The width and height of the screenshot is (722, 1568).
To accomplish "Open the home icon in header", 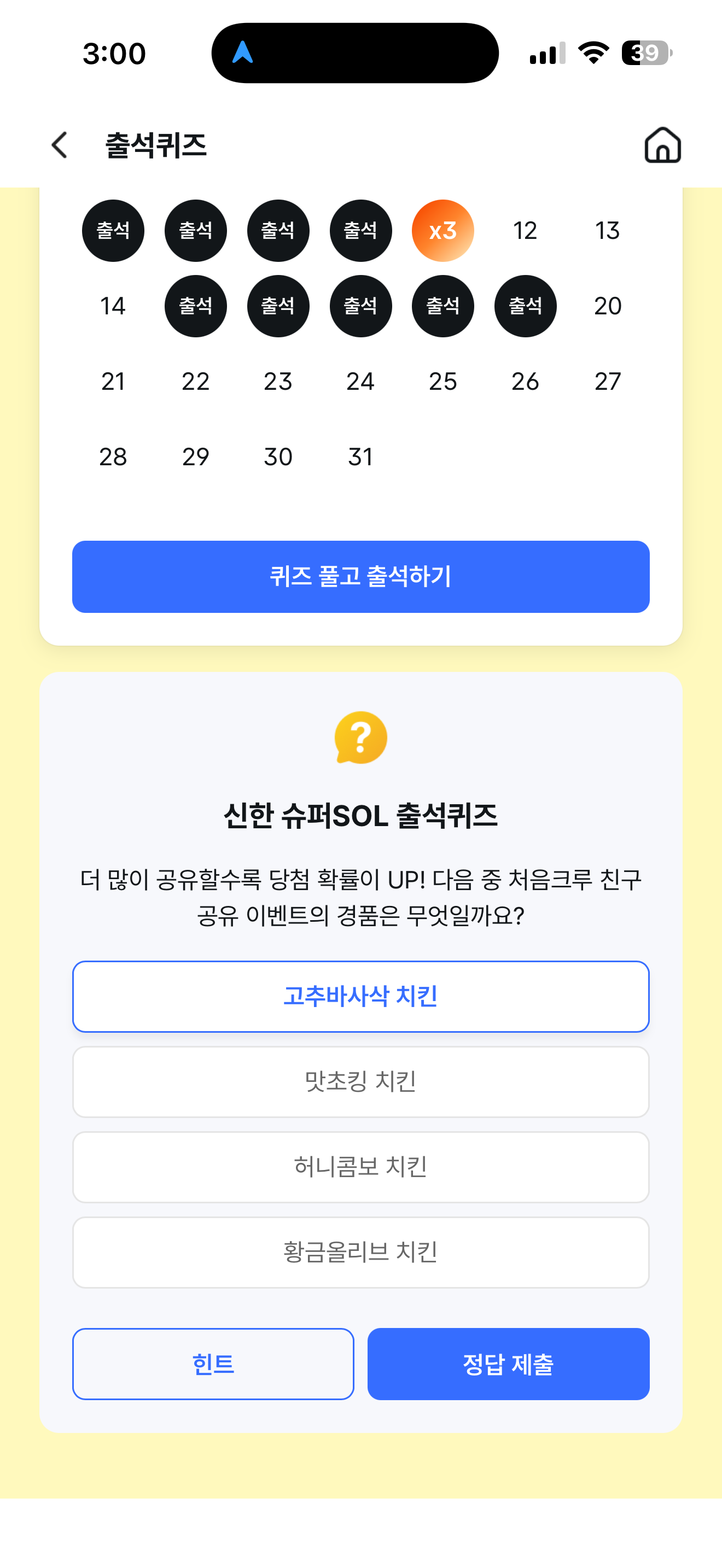I will tap(662, 145).
